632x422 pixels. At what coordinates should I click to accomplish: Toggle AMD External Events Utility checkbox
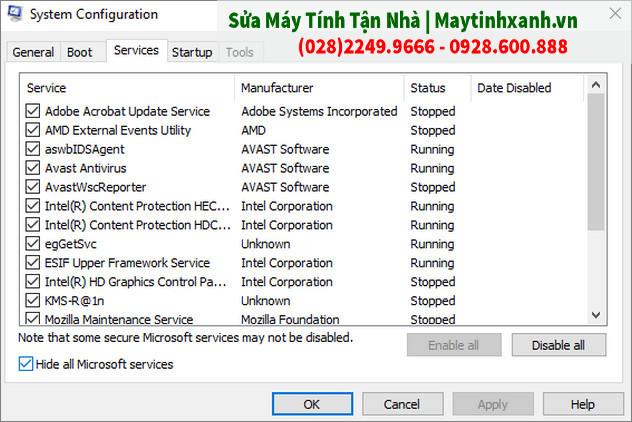click(33, 130)
